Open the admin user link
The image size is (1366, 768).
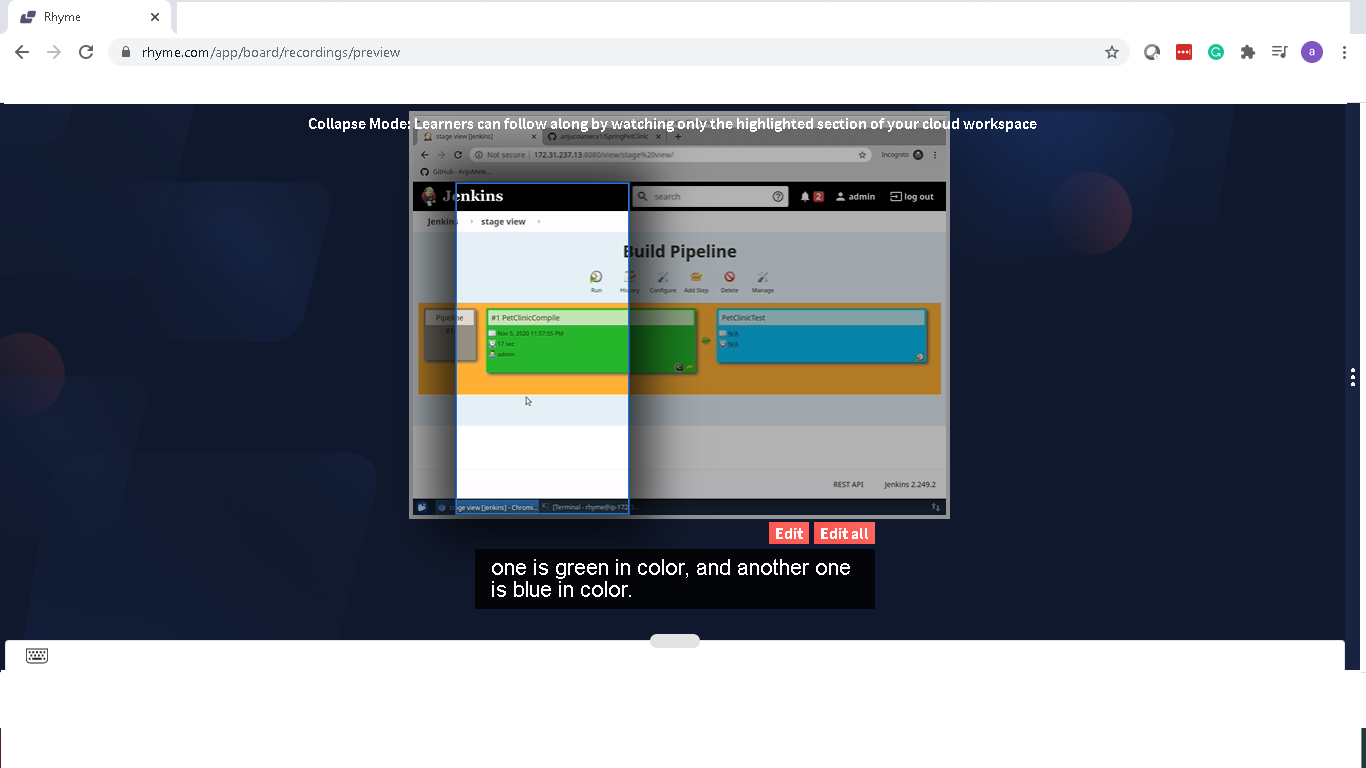click(855, 197)
